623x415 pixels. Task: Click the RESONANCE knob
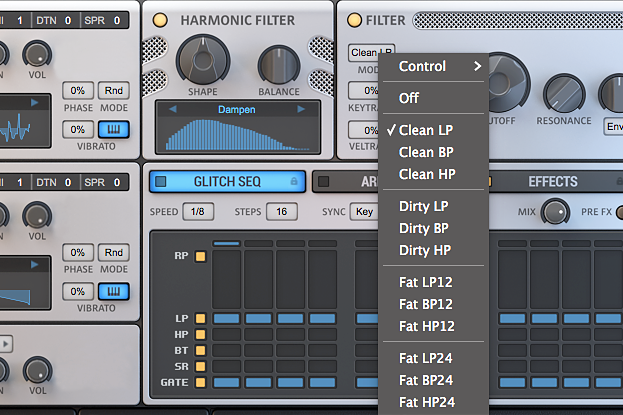pyautogui.click(x=564, y=94)
